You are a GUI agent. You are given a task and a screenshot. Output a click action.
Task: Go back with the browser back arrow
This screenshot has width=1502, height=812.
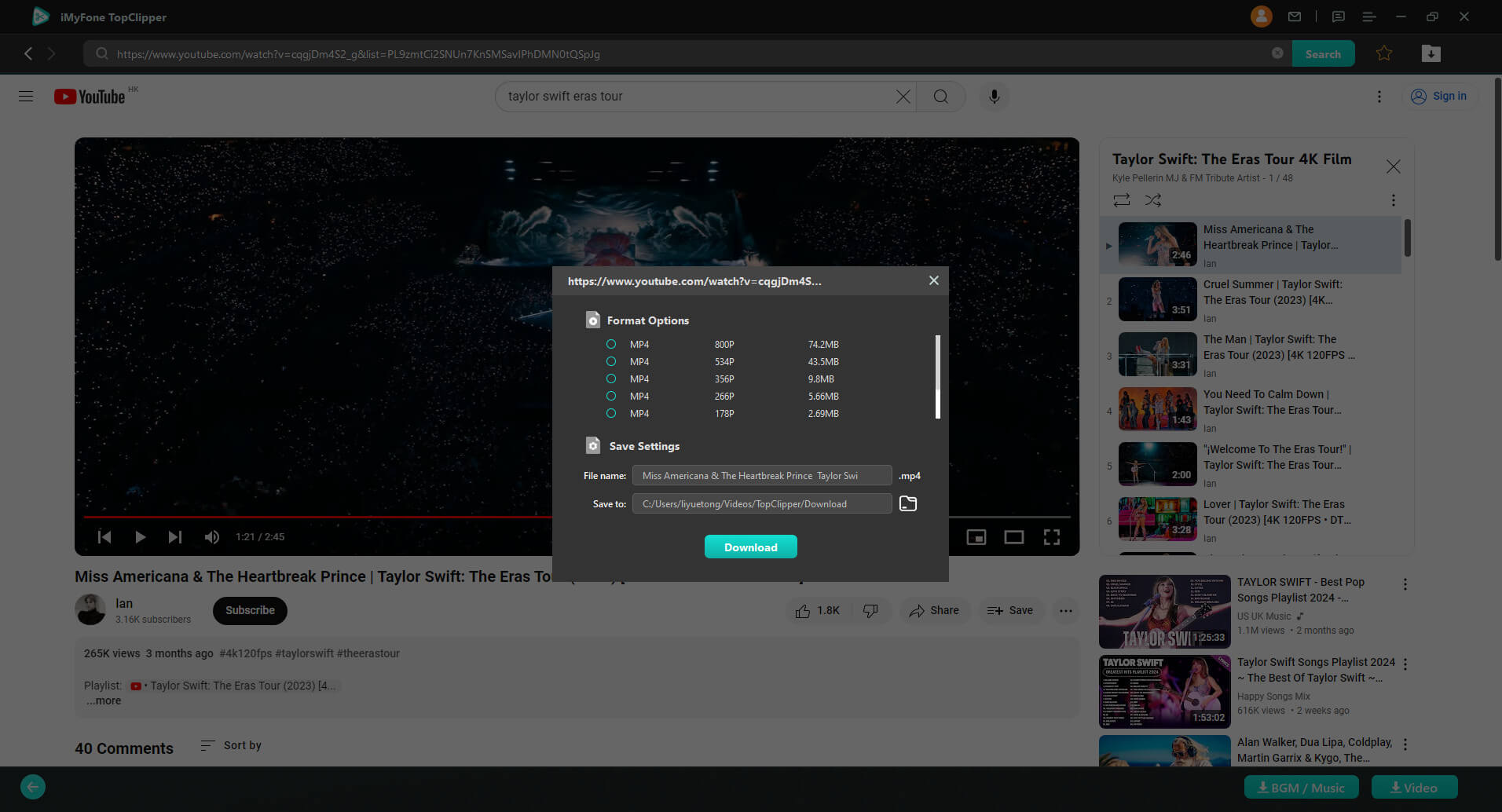click(28, 53)
